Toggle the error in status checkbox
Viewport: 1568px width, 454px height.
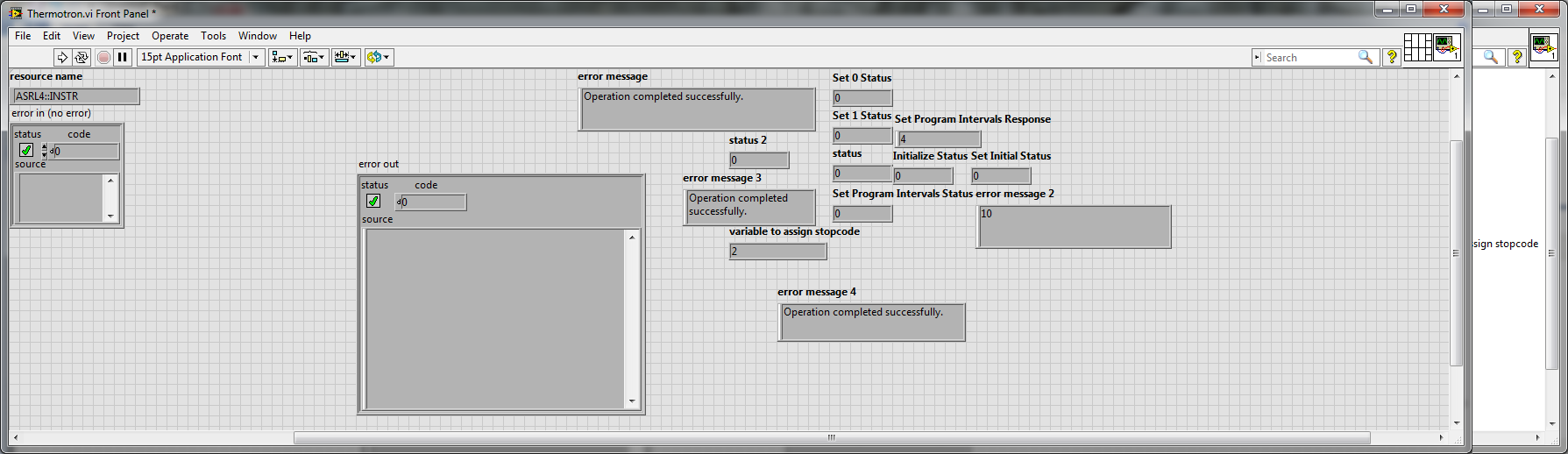(x=26, y=151)
